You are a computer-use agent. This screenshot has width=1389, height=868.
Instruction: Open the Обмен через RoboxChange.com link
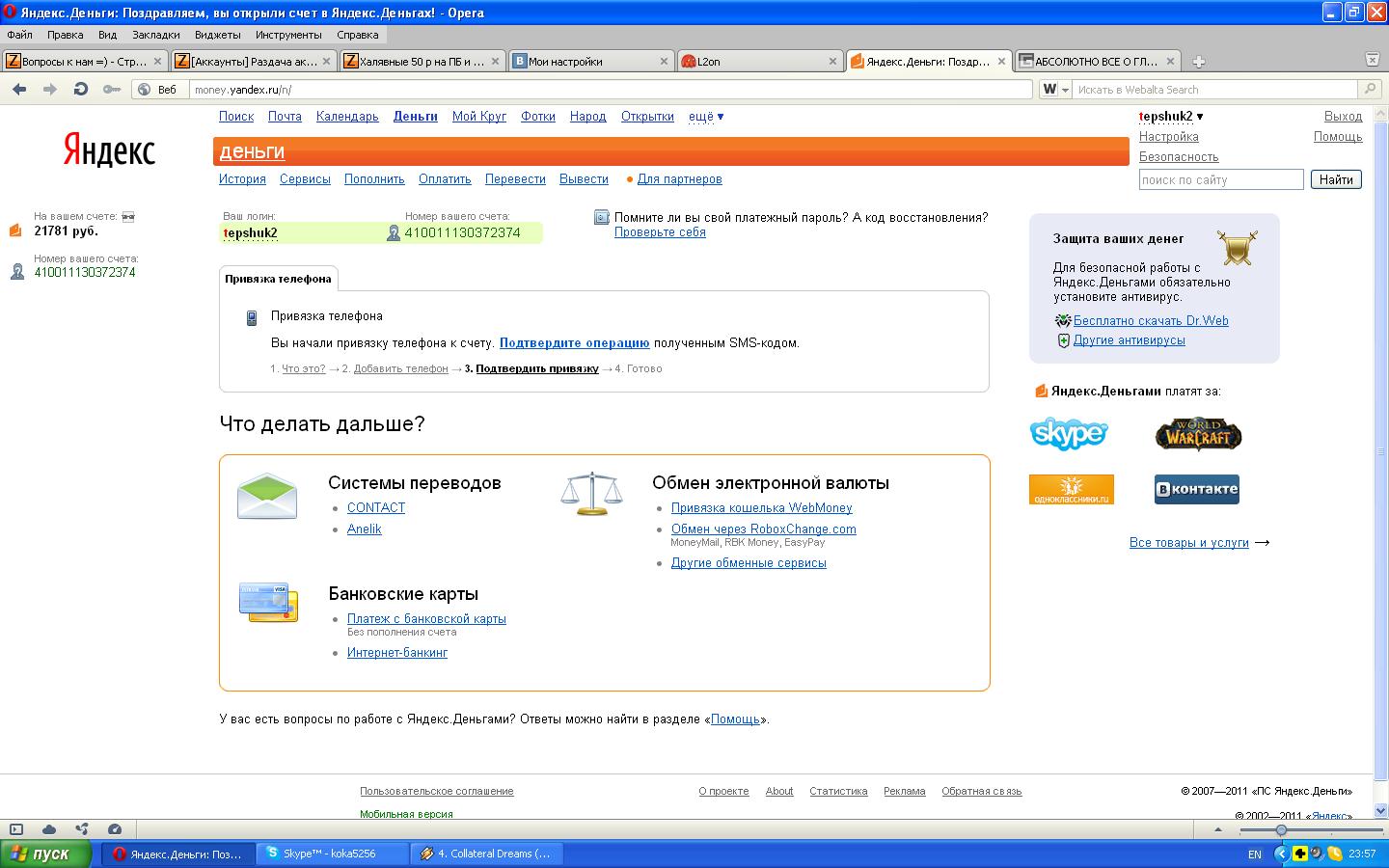[764, 529]
